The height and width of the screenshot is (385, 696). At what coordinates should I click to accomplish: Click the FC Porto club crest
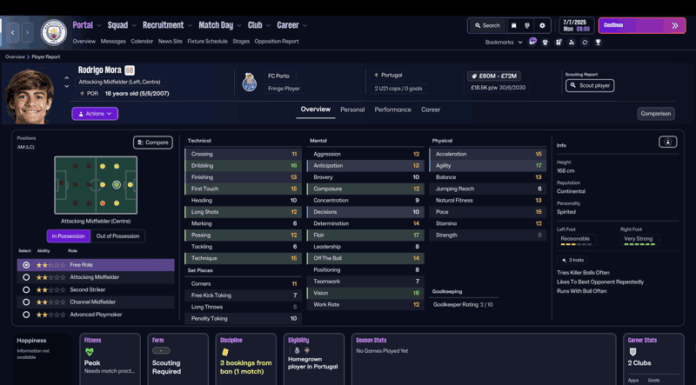(x=249, y=83)
